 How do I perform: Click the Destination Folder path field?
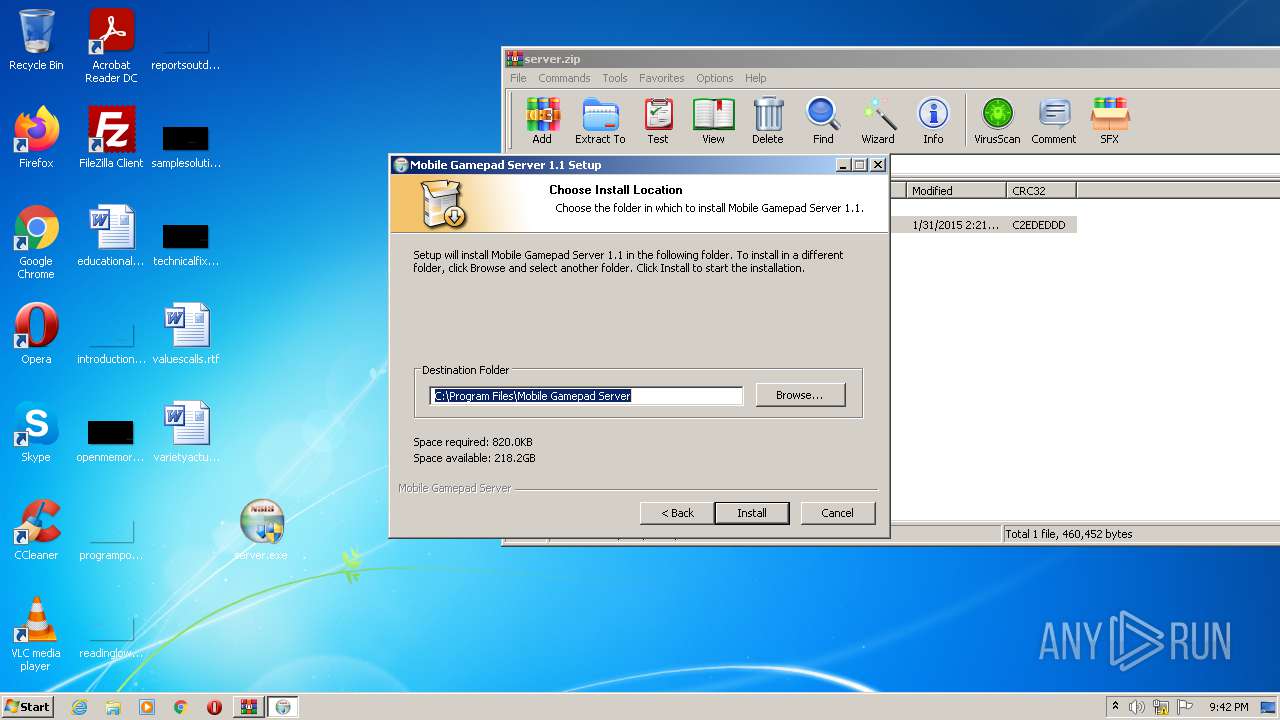pyautogui.click(x=587, y=396)
